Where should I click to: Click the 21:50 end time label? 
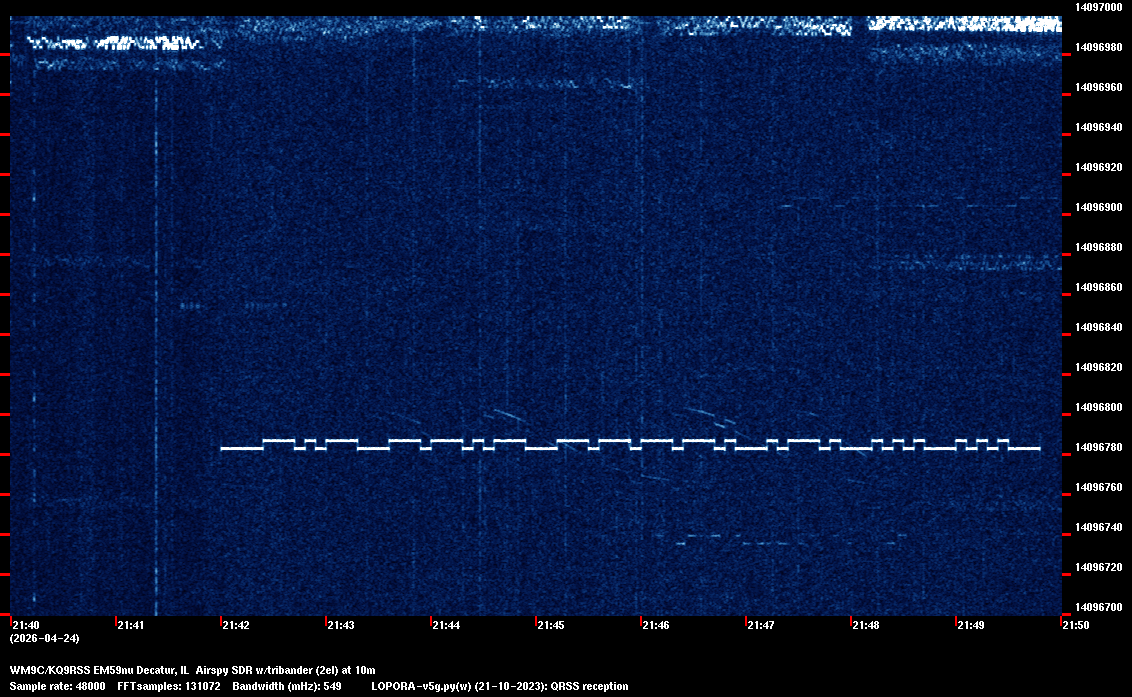tap(1076, 626)
